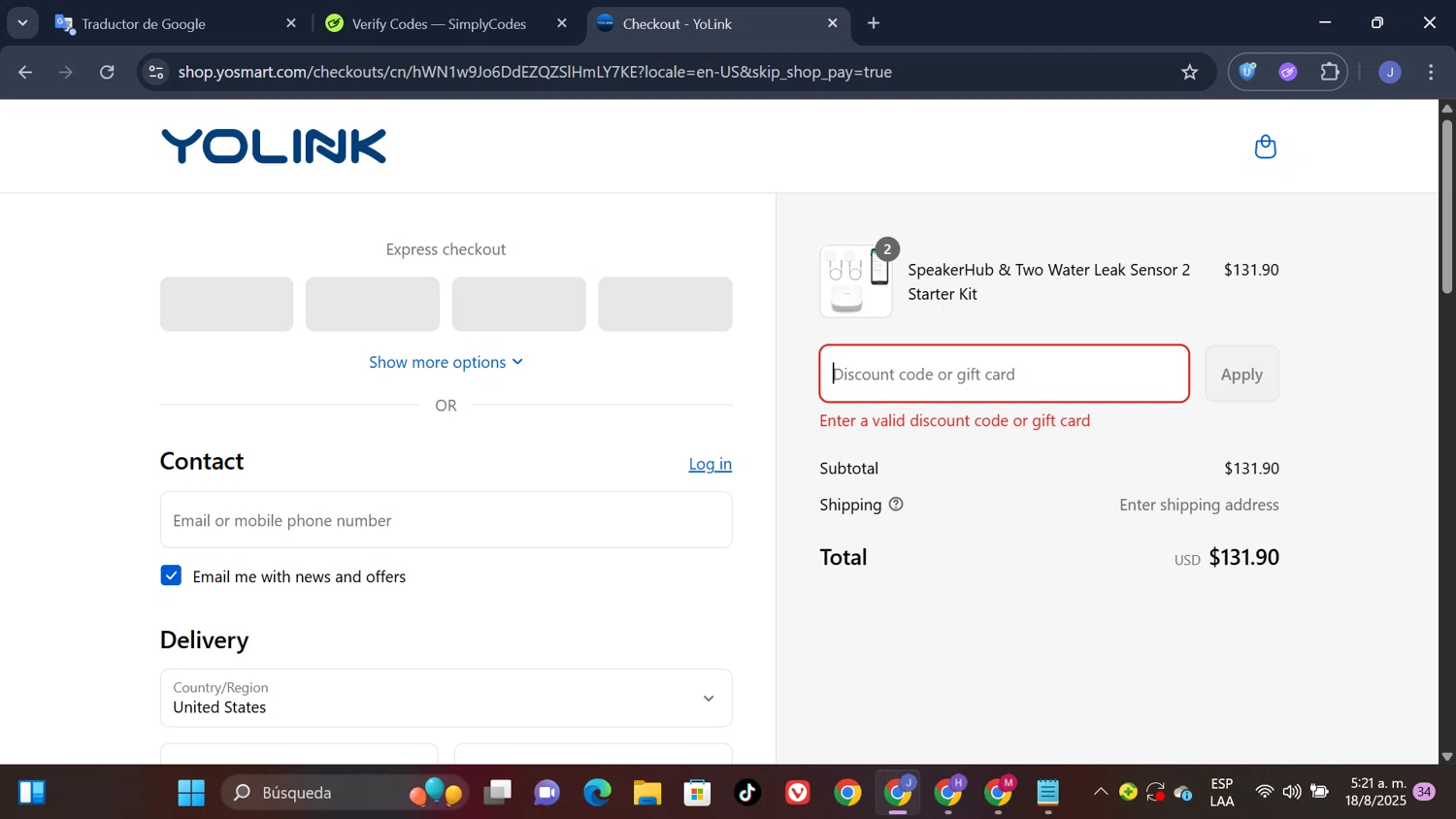Open File Explorer from the taskbar
The image size is (1456, 819).
pos(647,793)
